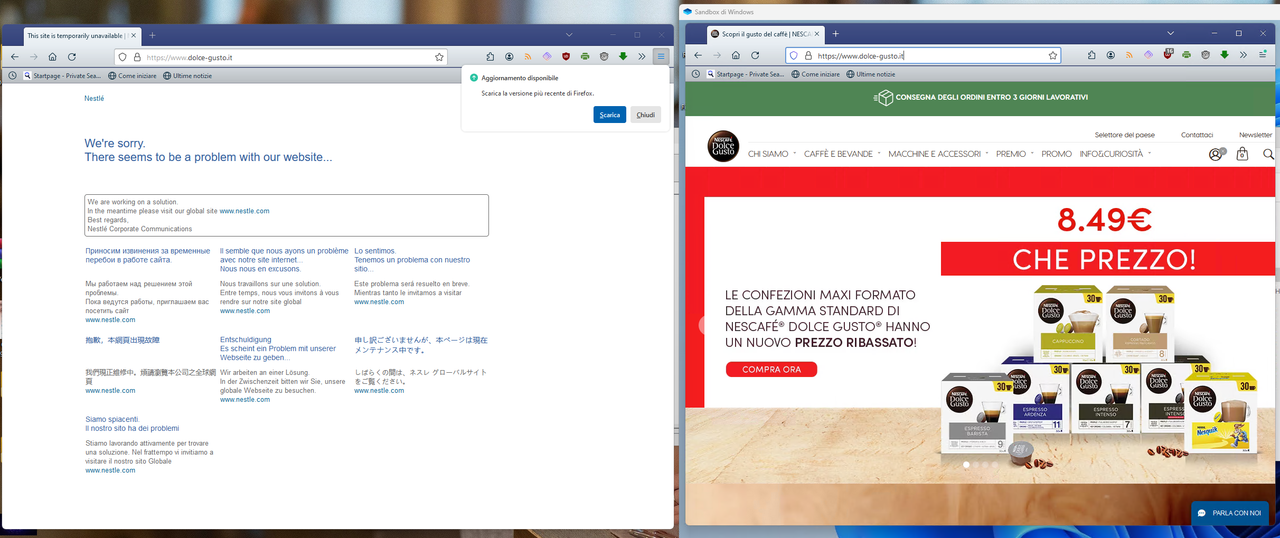Click green download arrow in left Firefox toolbar
Image resolution: width=1280 pixels, height=538 pixels.
pos(623,57)
